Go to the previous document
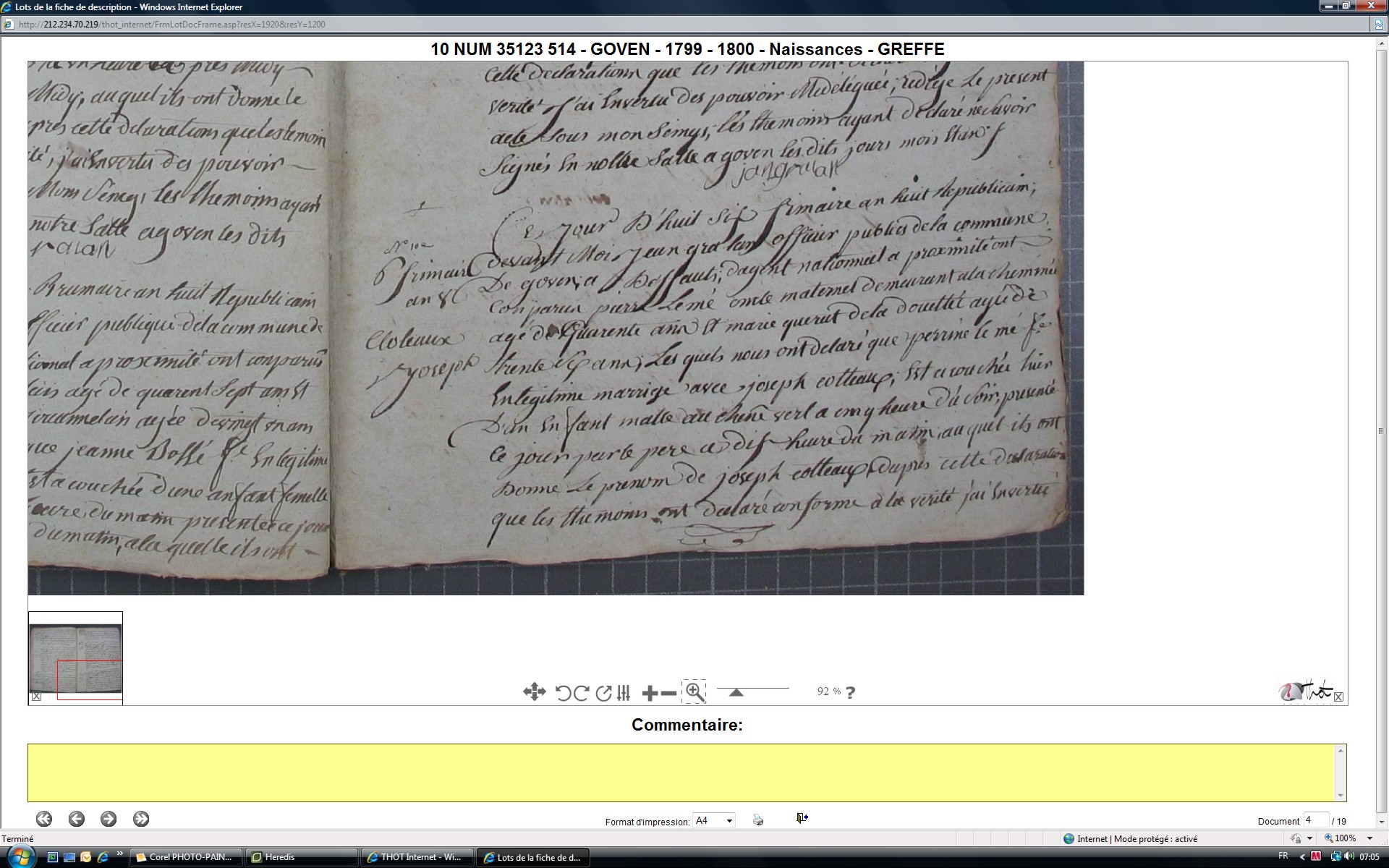This screenshot has height=868, width=1389. tap(76, 819)
